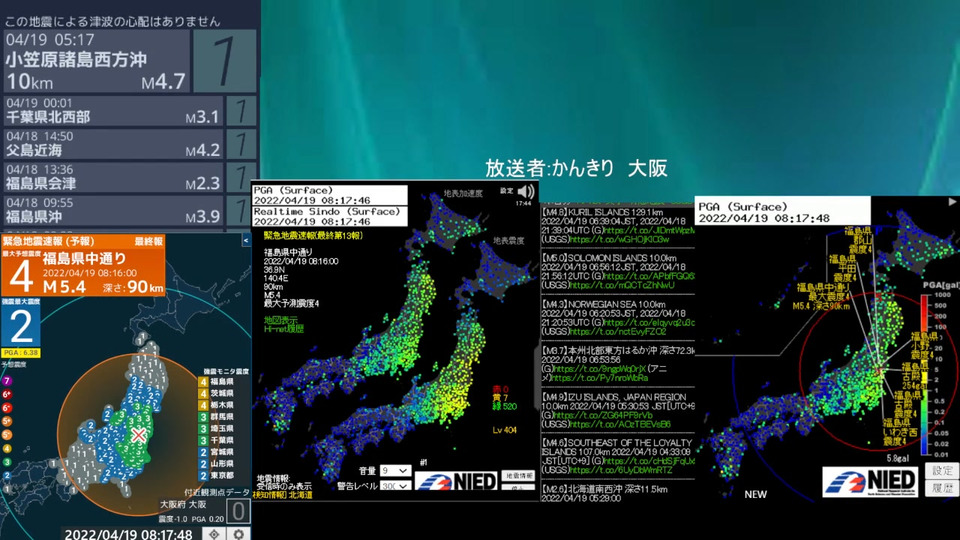The image size is (960, 540).
Task: Click the purple intensity 7 legend circle
Action: 7,381
